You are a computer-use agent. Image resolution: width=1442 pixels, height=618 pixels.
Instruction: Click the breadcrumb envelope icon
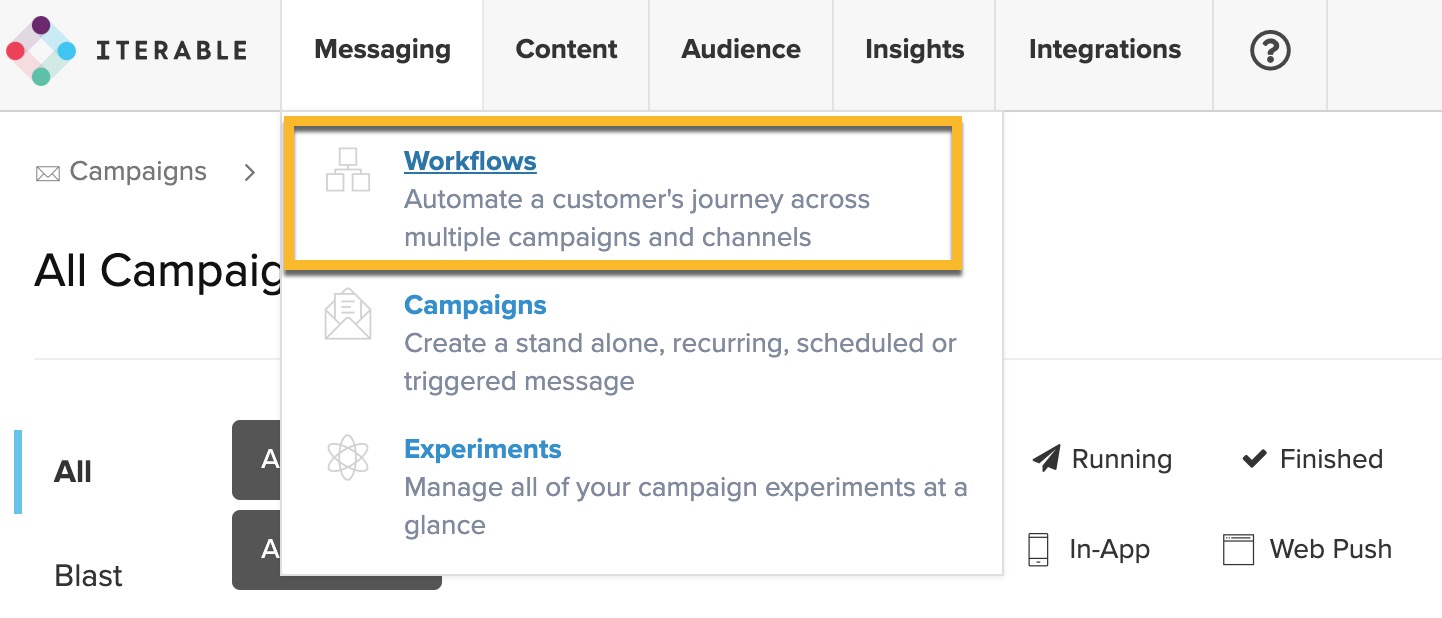click(x=47, y=173)
